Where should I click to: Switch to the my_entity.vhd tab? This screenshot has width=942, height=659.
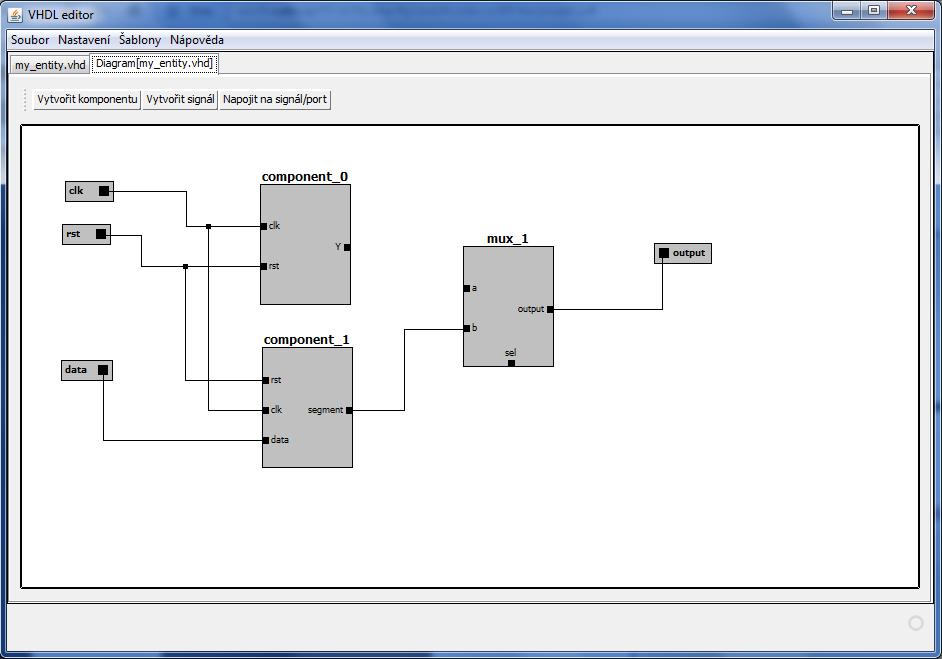(x=50, y=65)
